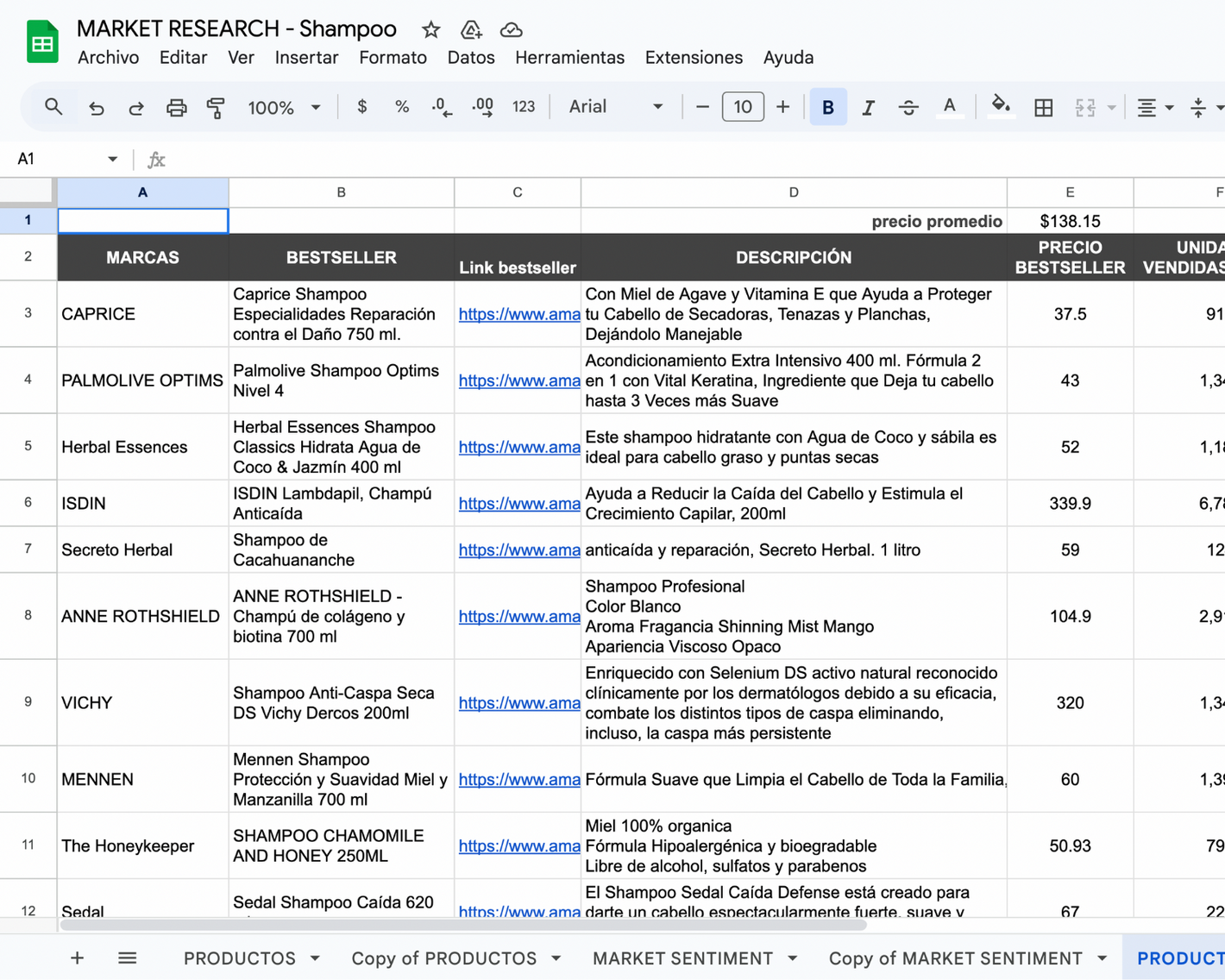This screenshot has height=980, width=1225.
Task: Open the MENNEN bestseller Amazon link
Action: [518, 780]
